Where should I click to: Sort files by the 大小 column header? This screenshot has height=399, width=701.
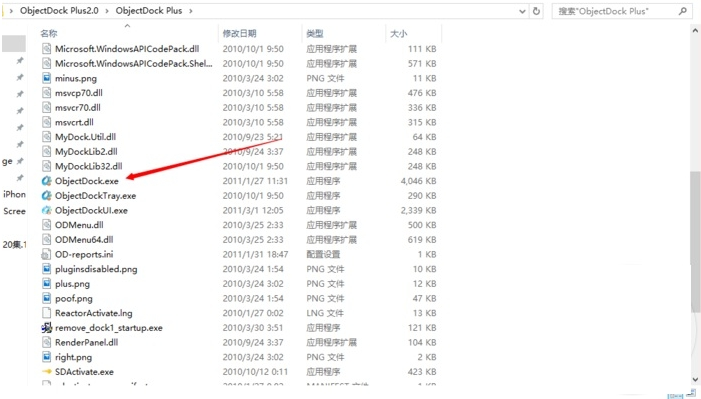[398, 33]
